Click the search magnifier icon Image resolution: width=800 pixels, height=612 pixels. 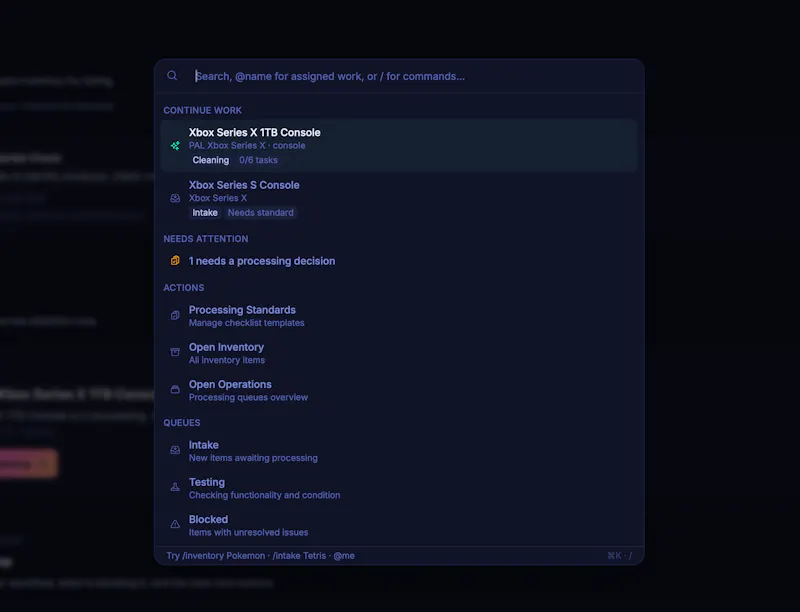point(172,76)
